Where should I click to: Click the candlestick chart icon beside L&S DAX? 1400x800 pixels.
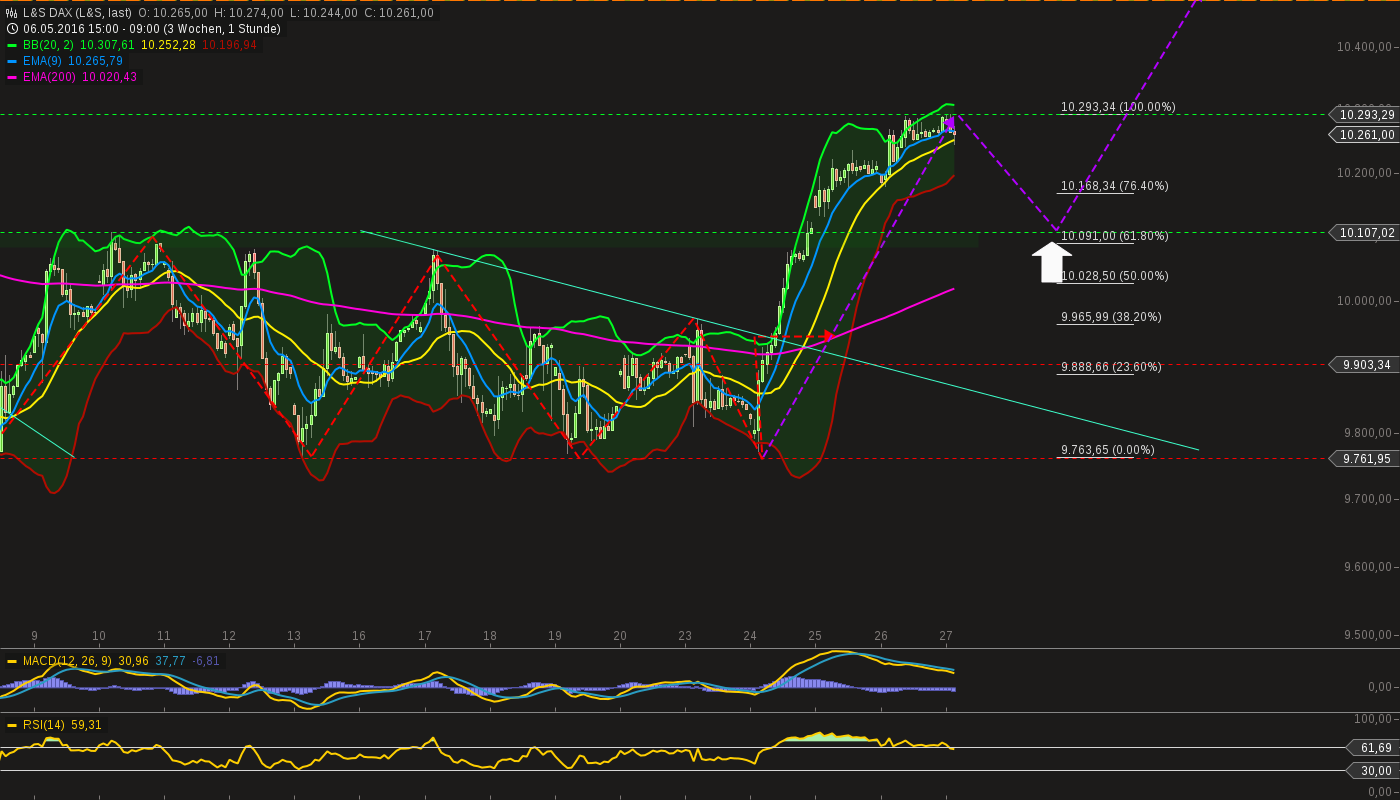[x=12, y=13]
